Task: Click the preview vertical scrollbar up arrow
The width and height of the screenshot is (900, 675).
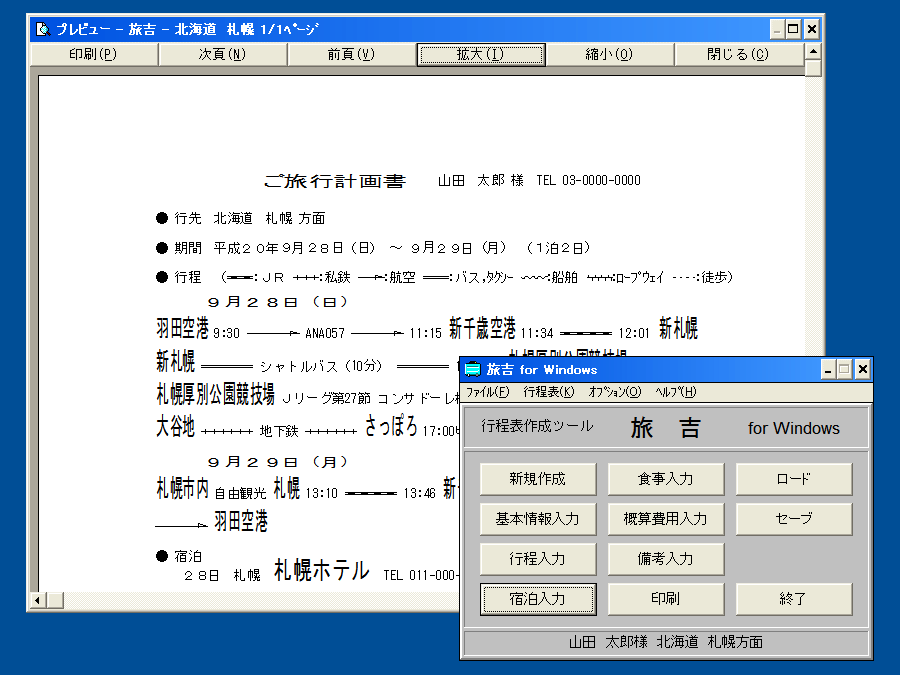Action: [x=813, y=52]
